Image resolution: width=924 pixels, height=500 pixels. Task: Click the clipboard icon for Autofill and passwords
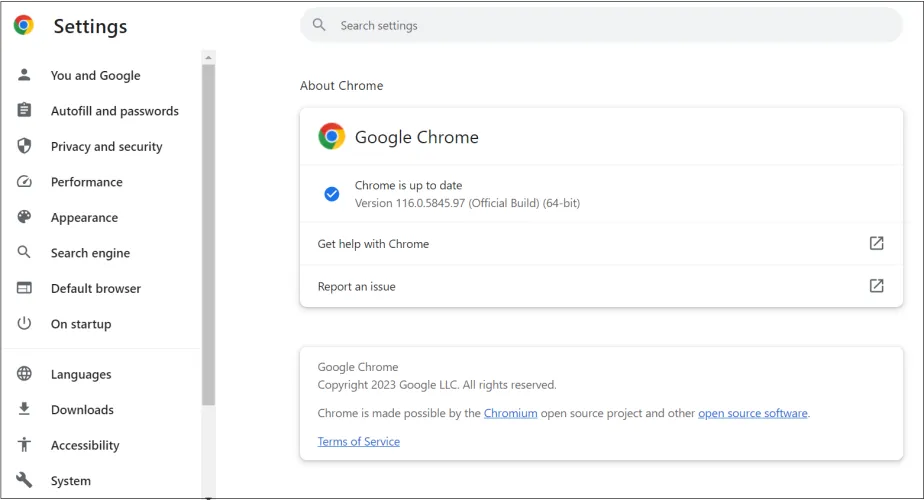[25, 111]
